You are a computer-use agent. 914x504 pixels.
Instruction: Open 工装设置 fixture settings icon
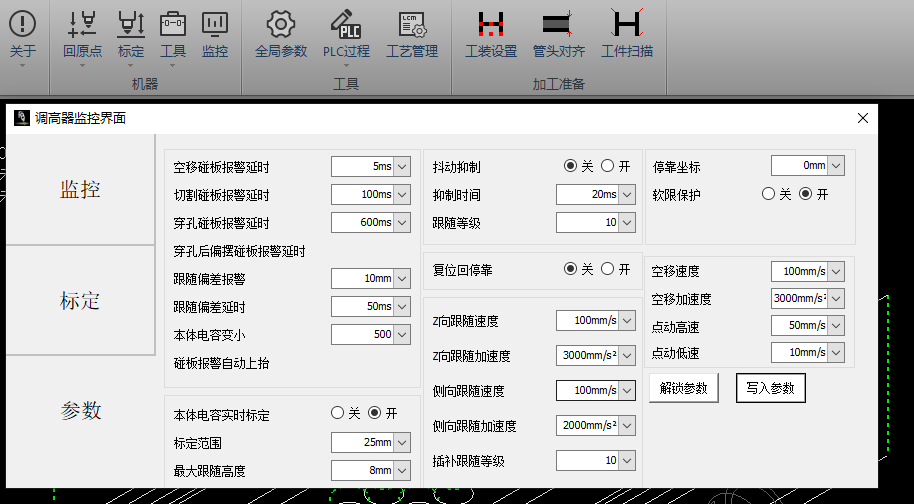pyautogui.click(x=491, y=24)
